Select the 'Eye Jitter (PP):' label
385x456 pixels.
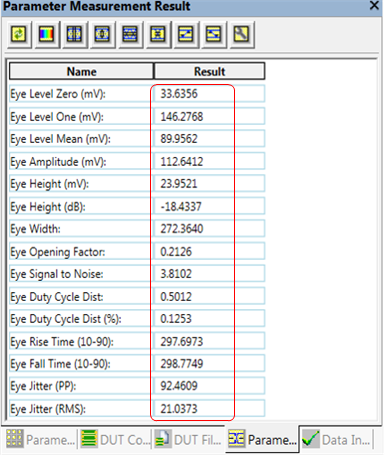pyautogui.click(x=43, y=386)
